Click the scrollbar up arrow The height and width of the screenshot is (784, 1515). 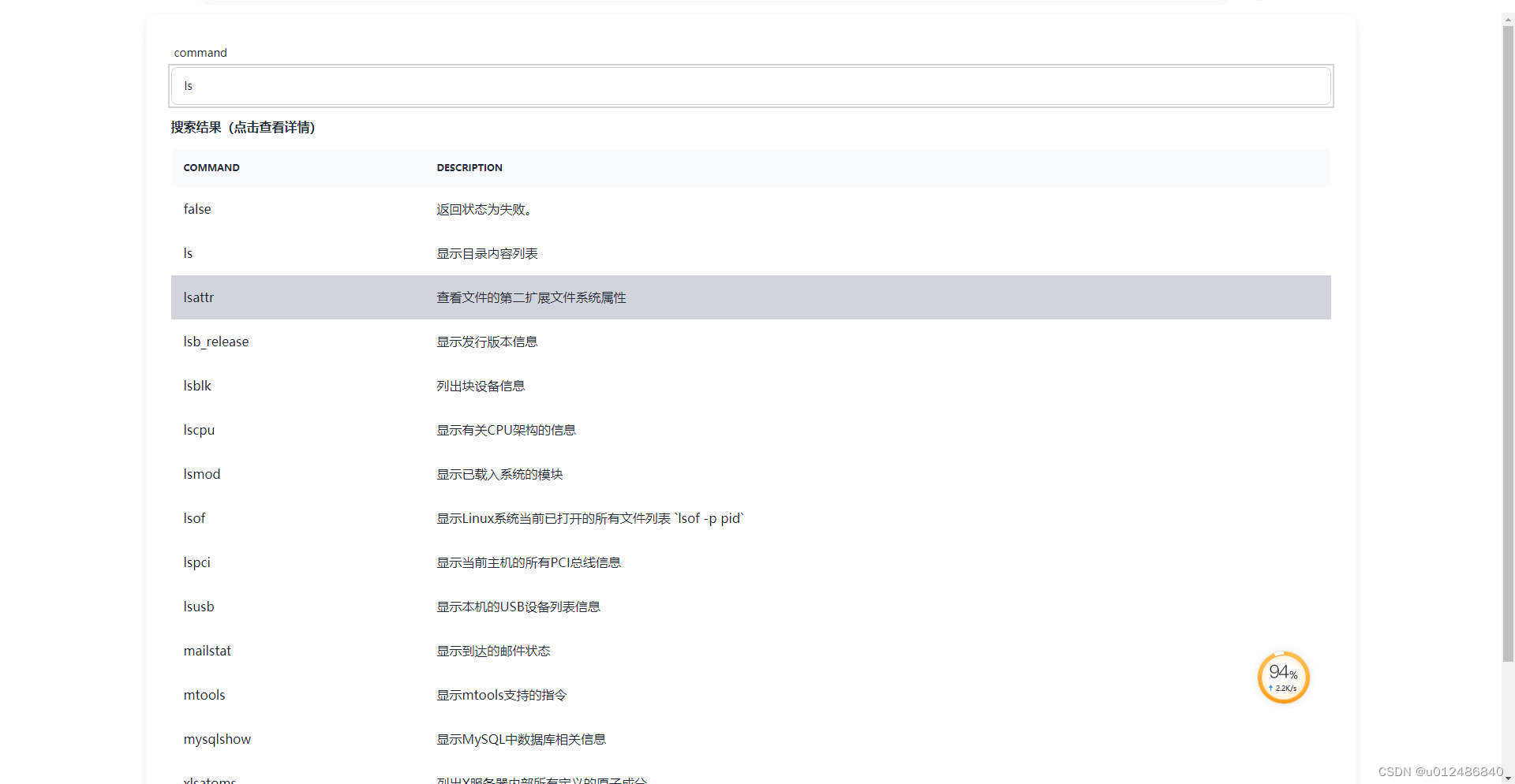[1508, 20]
